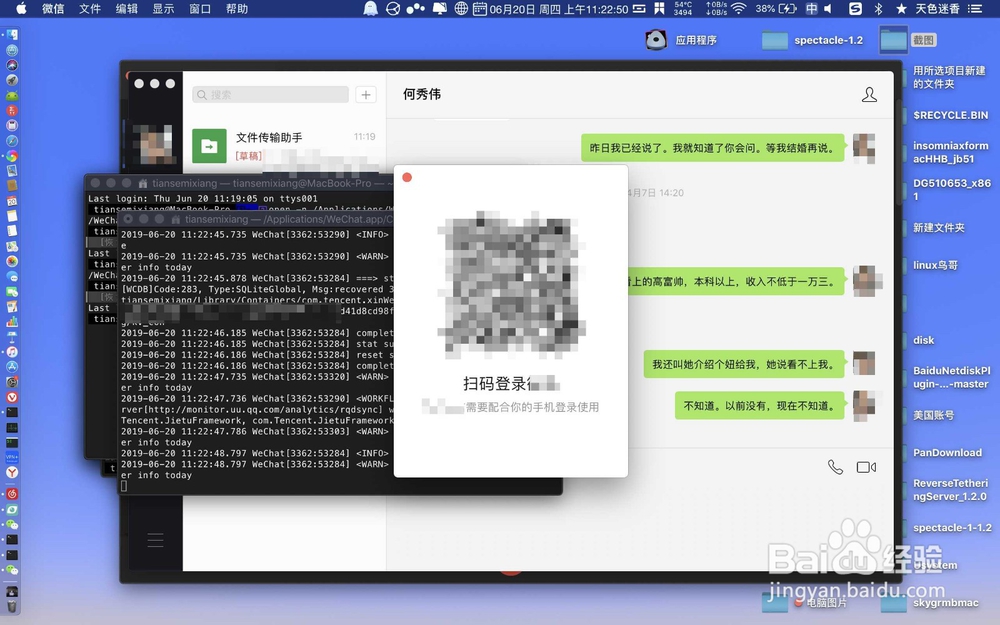Screen dimensions: 1000x625
Task: Open the Apple menu
Action: (x=21, y=8)
